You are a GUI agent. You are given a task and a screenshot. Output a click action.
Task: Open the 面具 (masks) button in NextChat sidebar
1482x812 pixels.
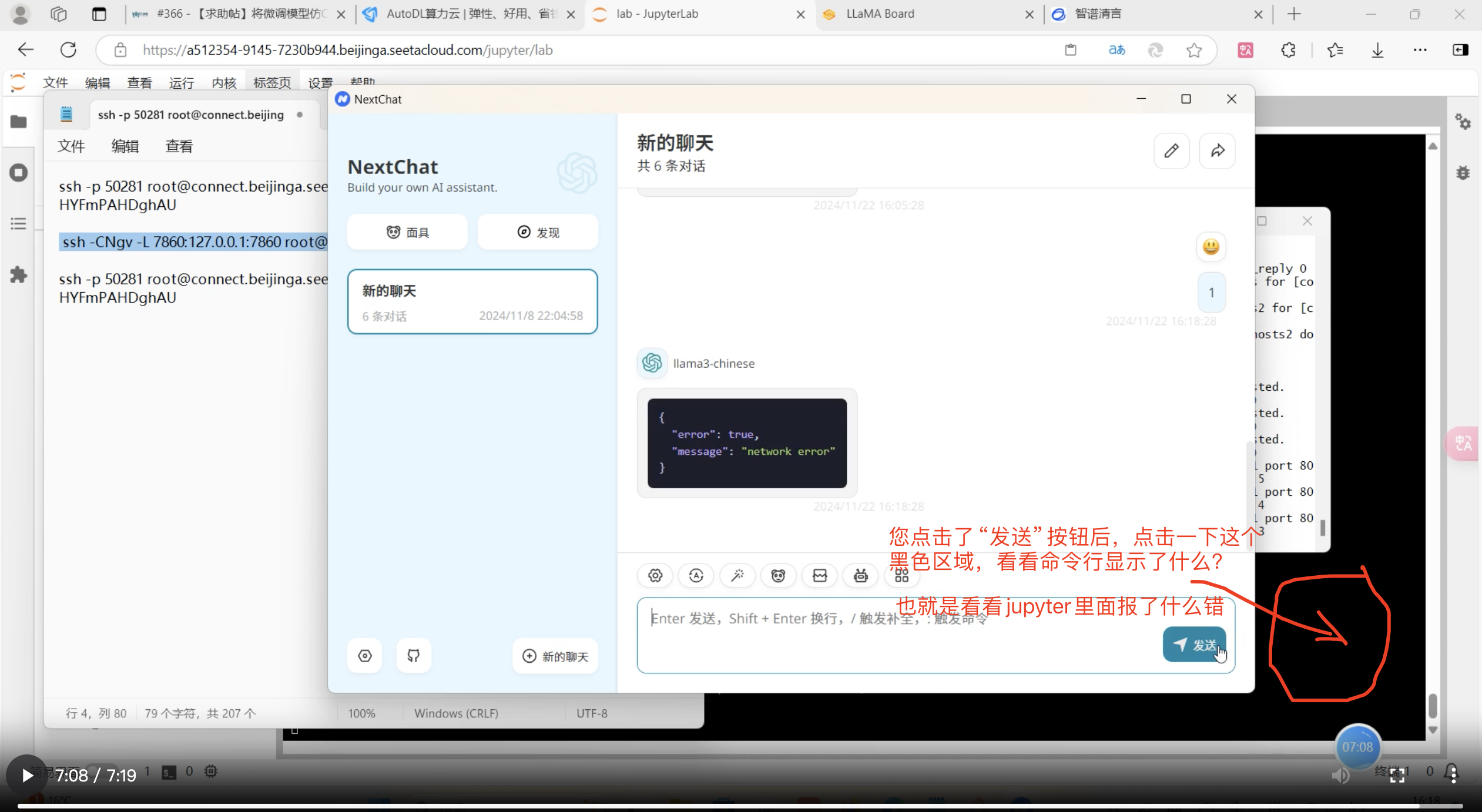click(x=407, y=232)
